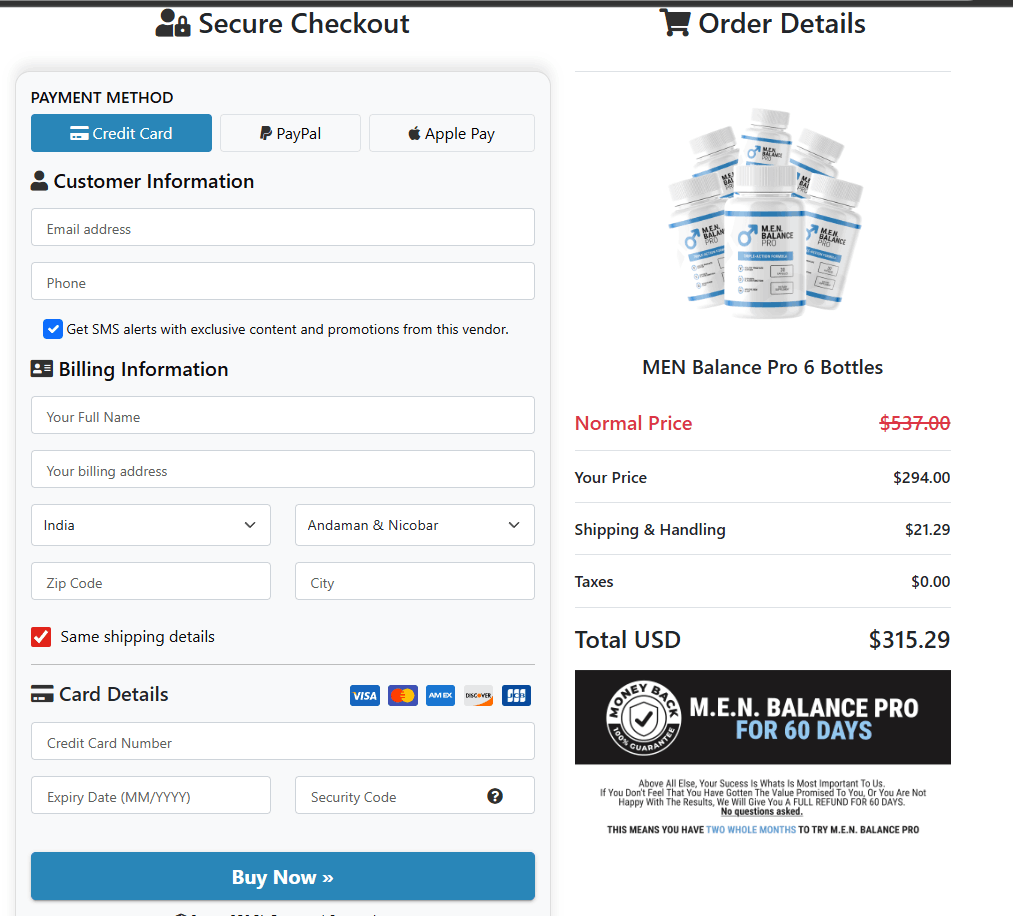Focus the Credit Card Number field
Viewport: 1013px width, 916px height.
[x=283, y=742]
